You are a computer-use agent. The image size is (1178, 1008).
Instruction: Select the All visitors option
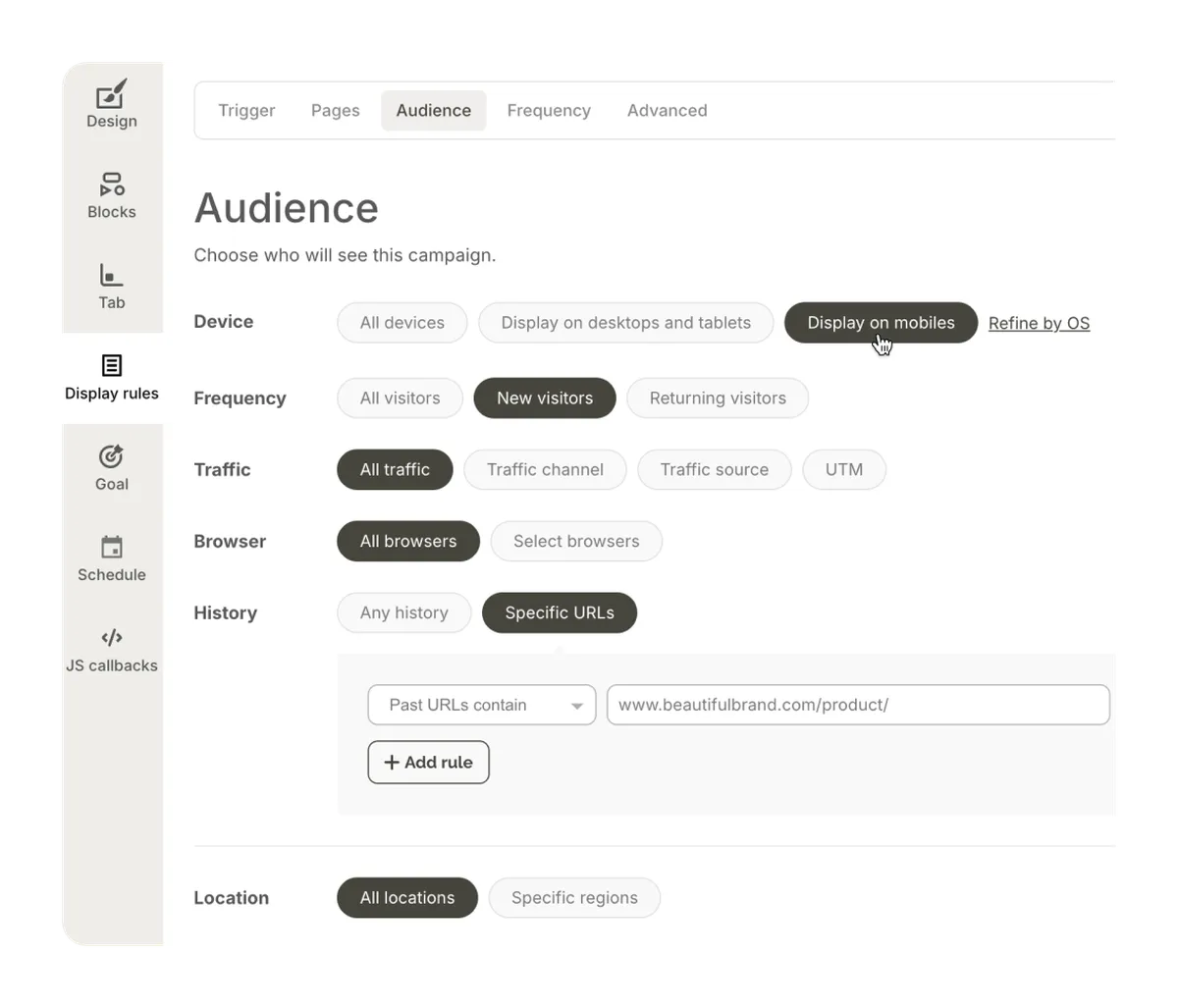point(400,398)
